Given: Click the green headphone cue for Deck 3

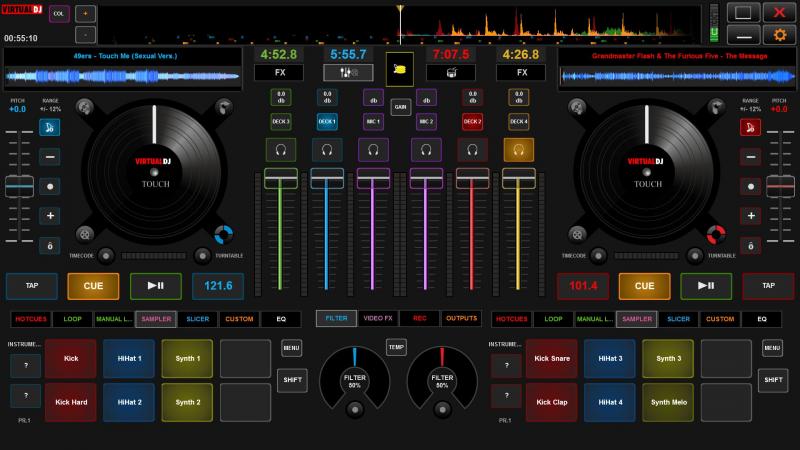Looking at the screenshot, I should point(280,150).
